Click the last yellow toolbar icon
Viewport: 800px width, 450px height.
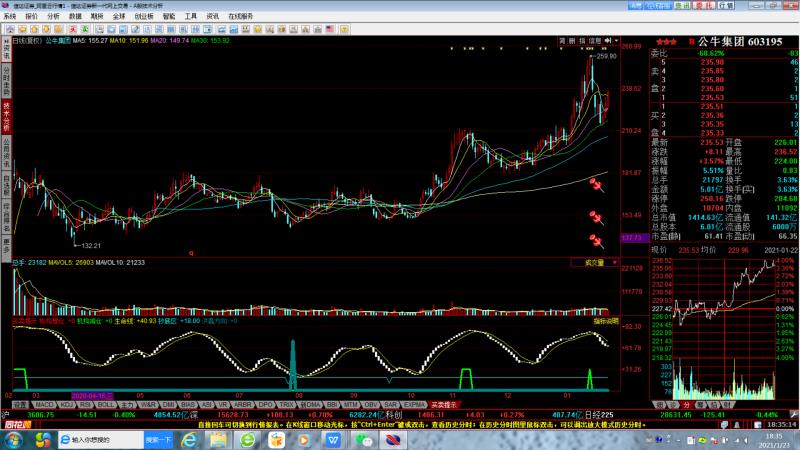pos(345,29)
